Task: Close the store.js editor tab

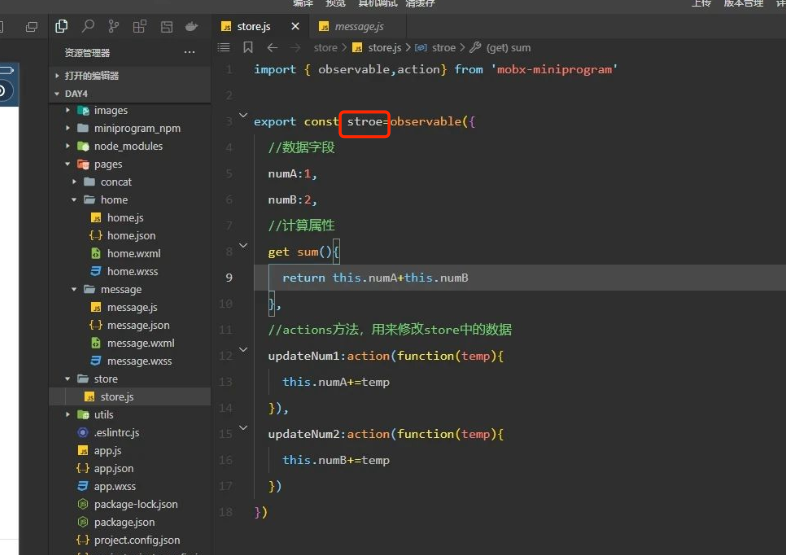Action: click(x=295, y=26)
